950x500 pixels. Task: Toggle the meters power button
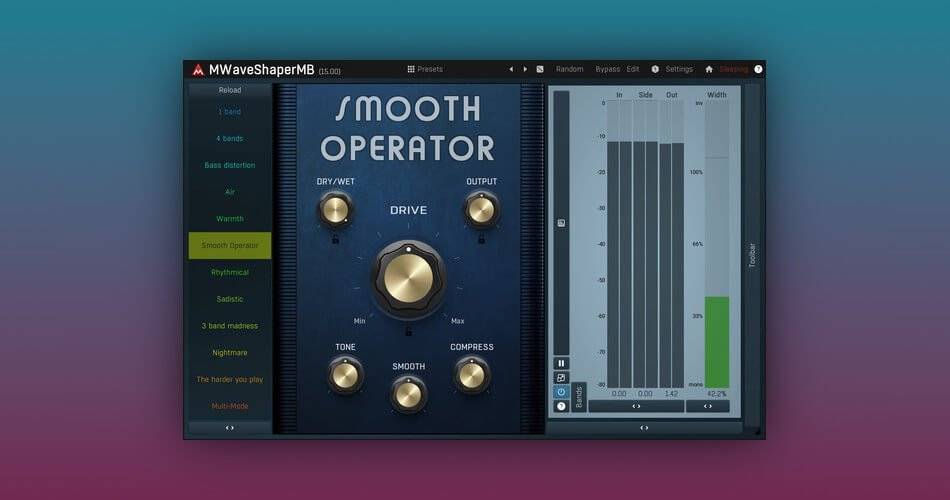[x=561, y=392]
